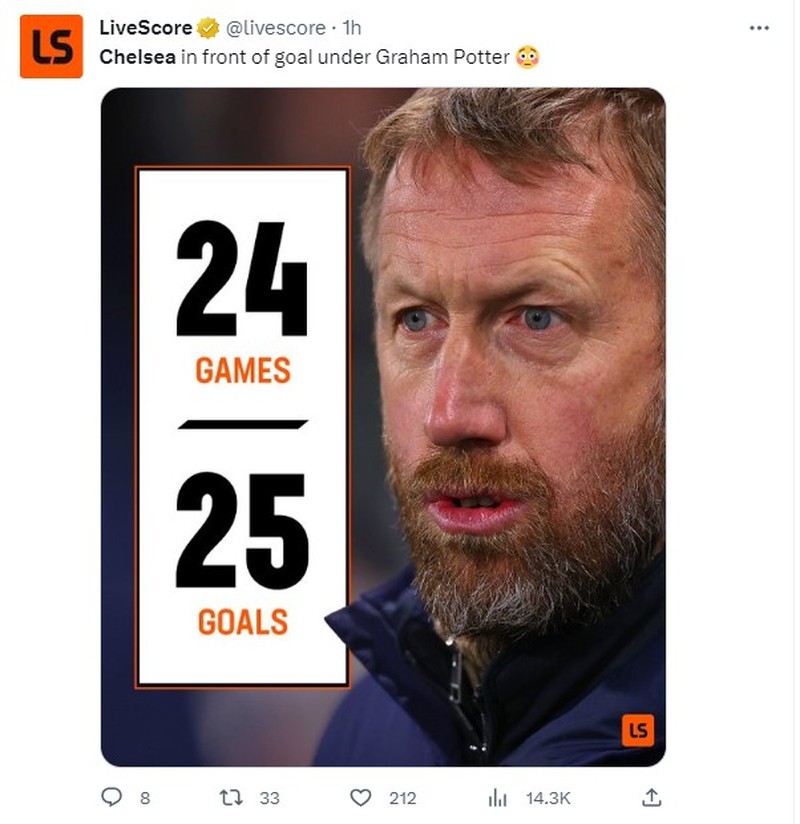This screenshot has width=800, height=824.
Task: Click the 212 likes count
Action: tap(402, 798)
